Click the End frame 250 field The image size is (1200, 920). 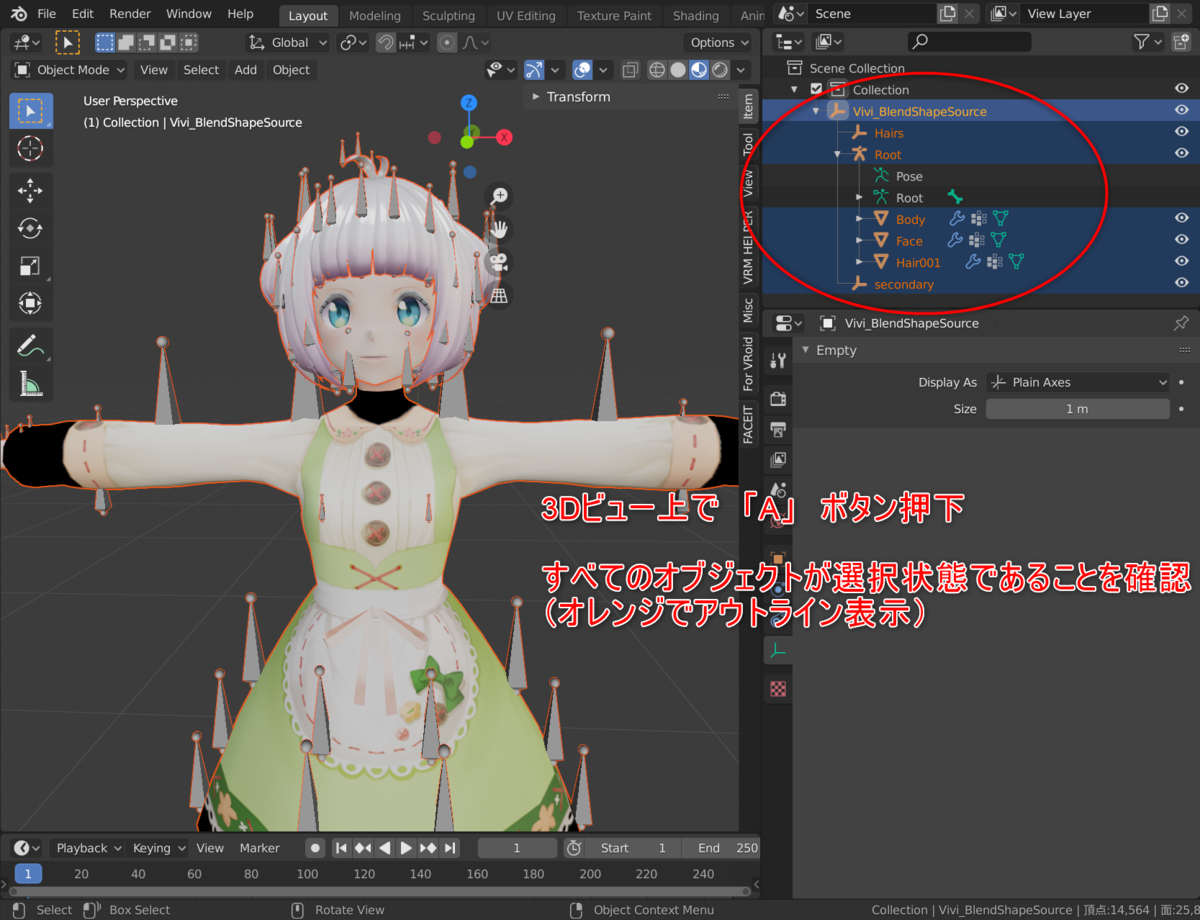tap(720, 848)
